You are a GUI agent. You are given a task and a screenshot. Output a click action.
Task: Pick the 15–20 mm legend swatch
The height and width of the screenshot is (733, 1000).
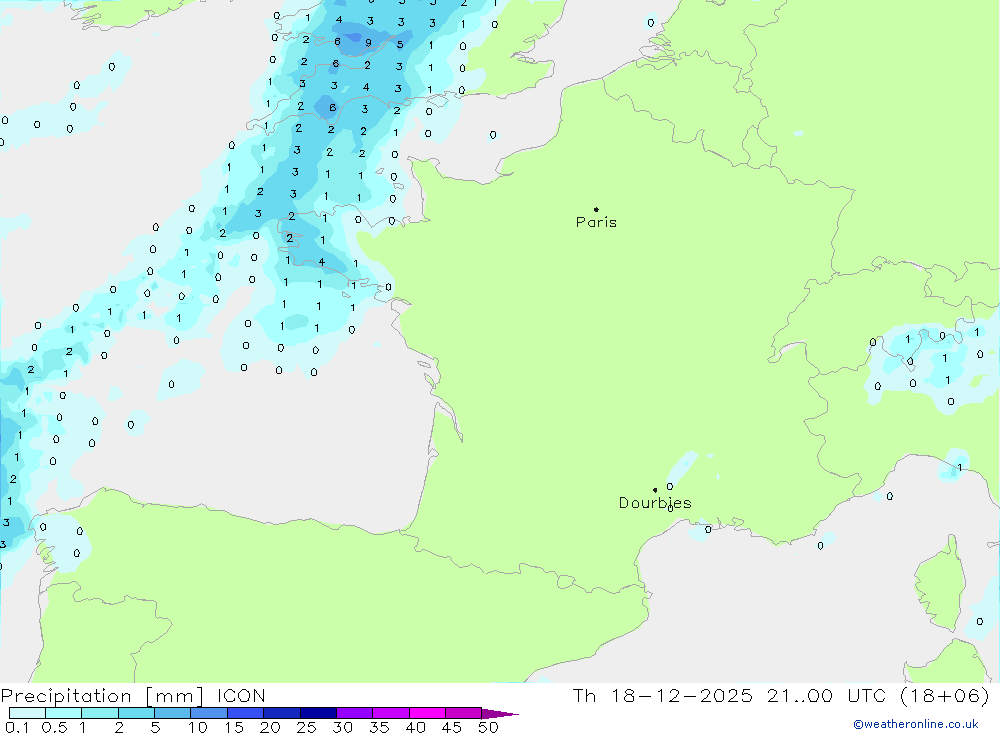(245, 713)
